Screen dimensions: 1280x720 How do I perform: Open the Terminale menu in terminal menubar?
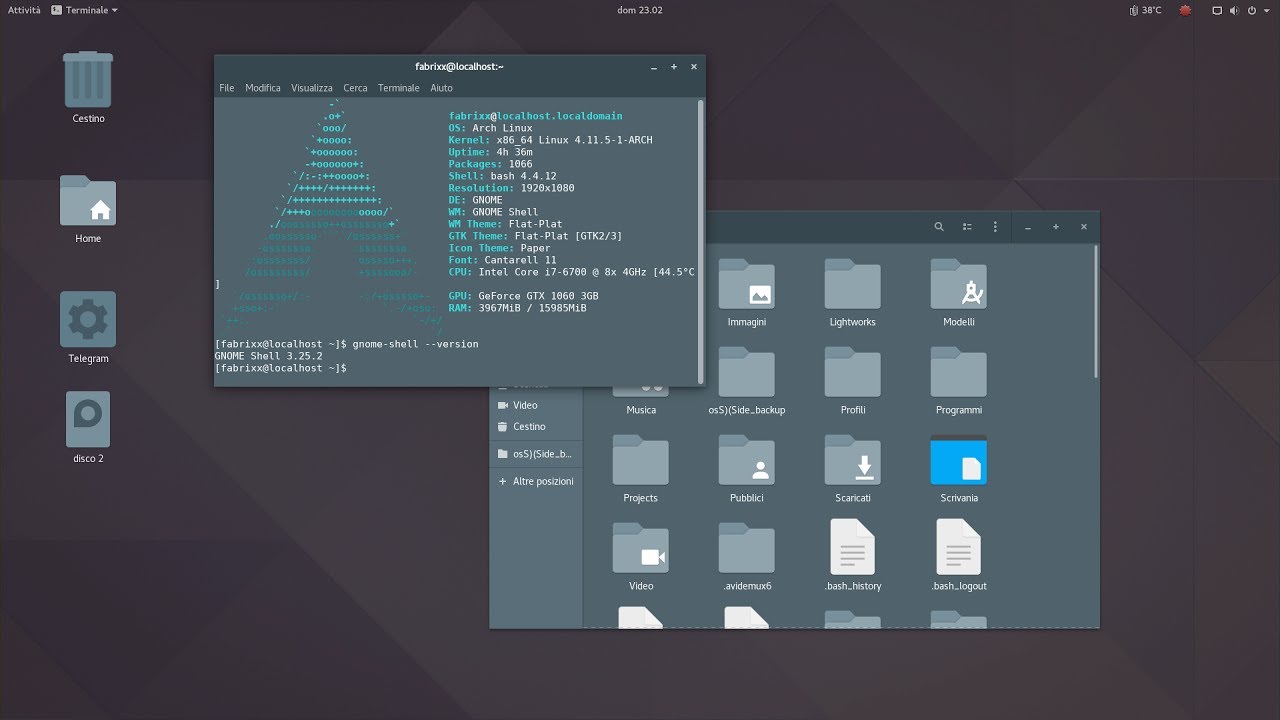coord(399,88)
